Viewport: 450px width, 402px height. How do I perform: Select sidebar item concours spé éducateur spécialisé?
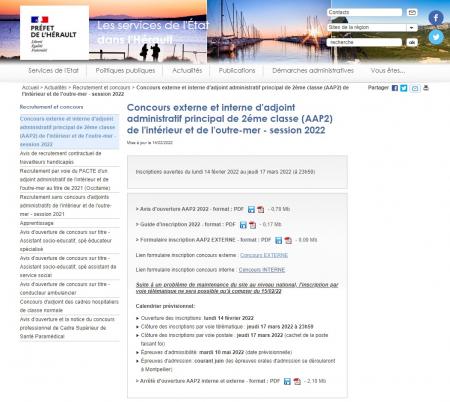click(x=69, y=240)
